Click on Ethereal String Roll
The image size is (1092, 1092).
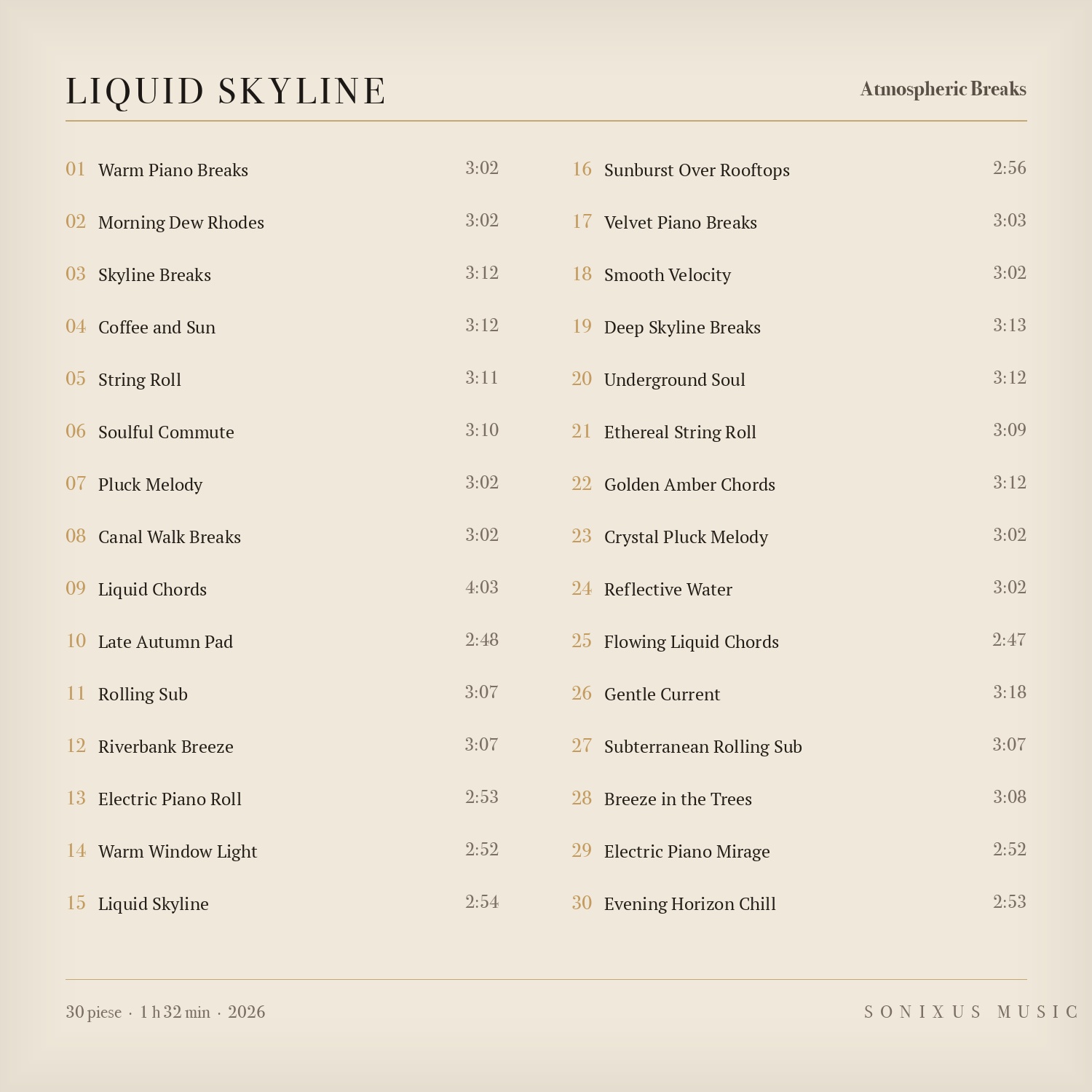[x=799, y=431]
